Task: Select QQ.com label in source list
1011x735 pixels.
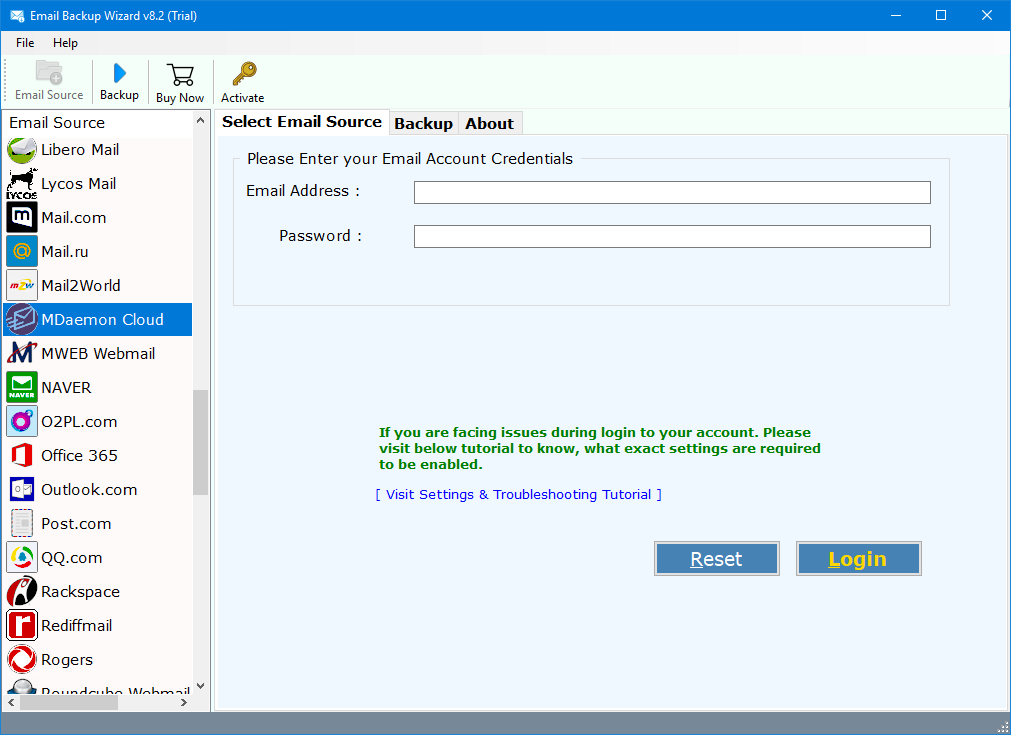Action: 72,558
